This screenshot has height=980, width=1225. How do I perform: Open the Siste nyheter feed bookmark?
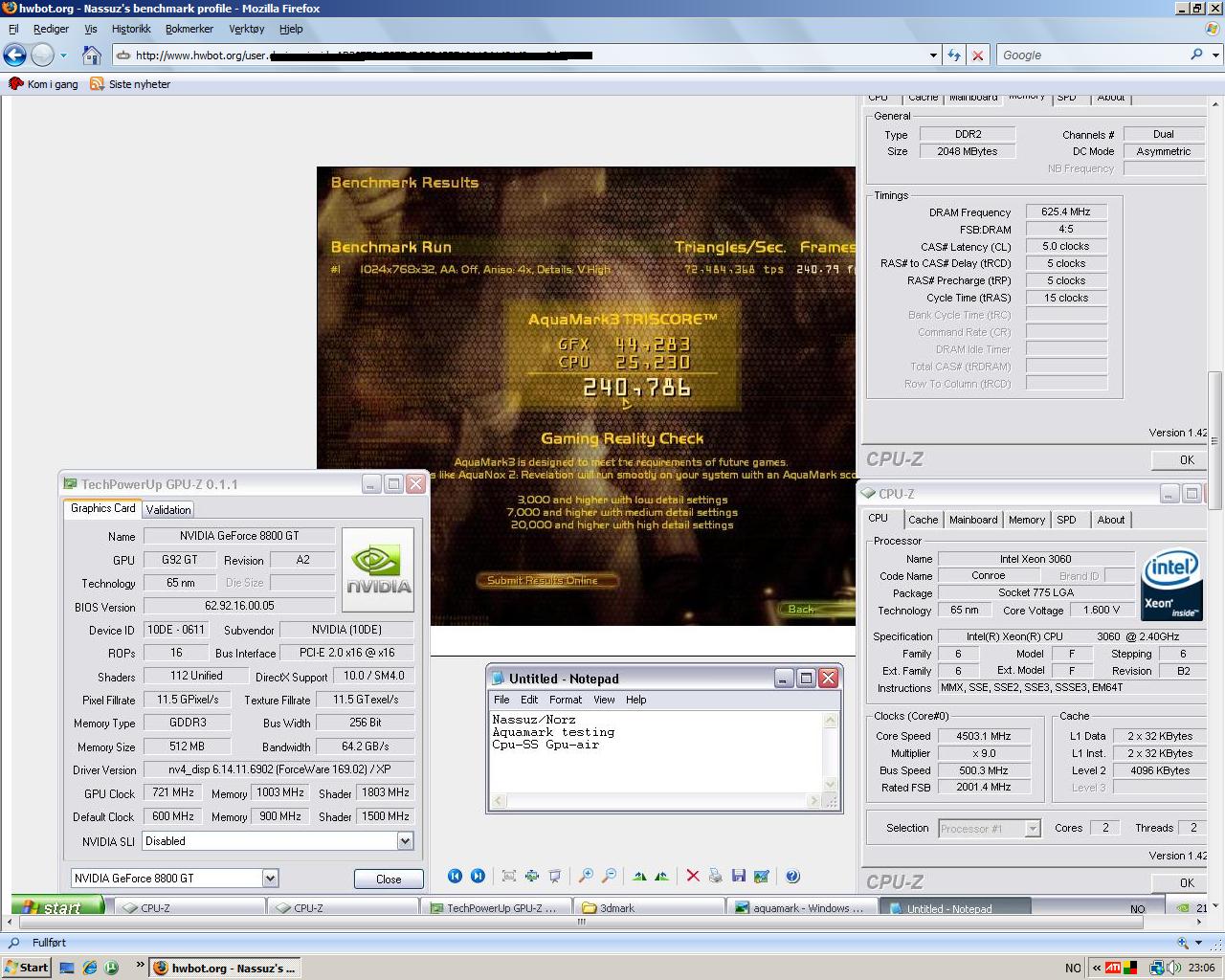[x=130, y=84]
